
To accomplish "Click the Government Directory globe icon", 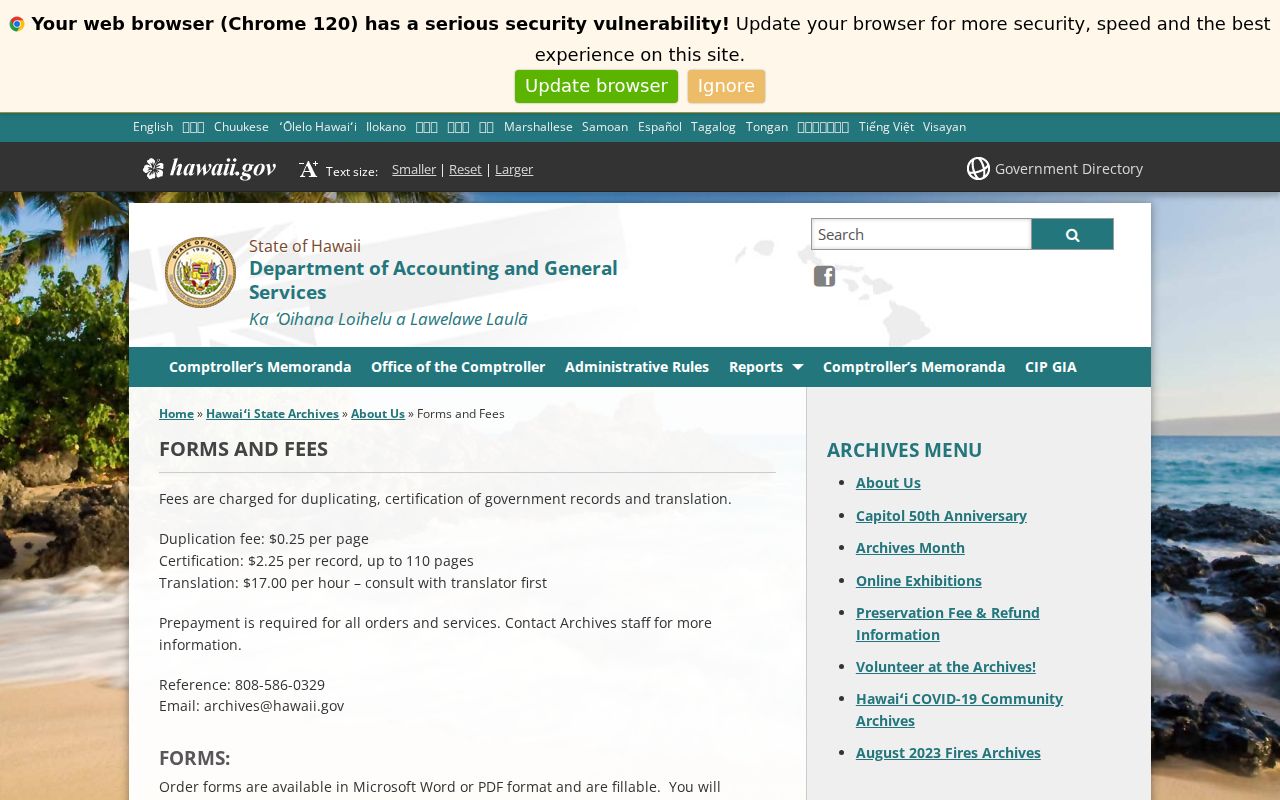I will pos(978,168).
